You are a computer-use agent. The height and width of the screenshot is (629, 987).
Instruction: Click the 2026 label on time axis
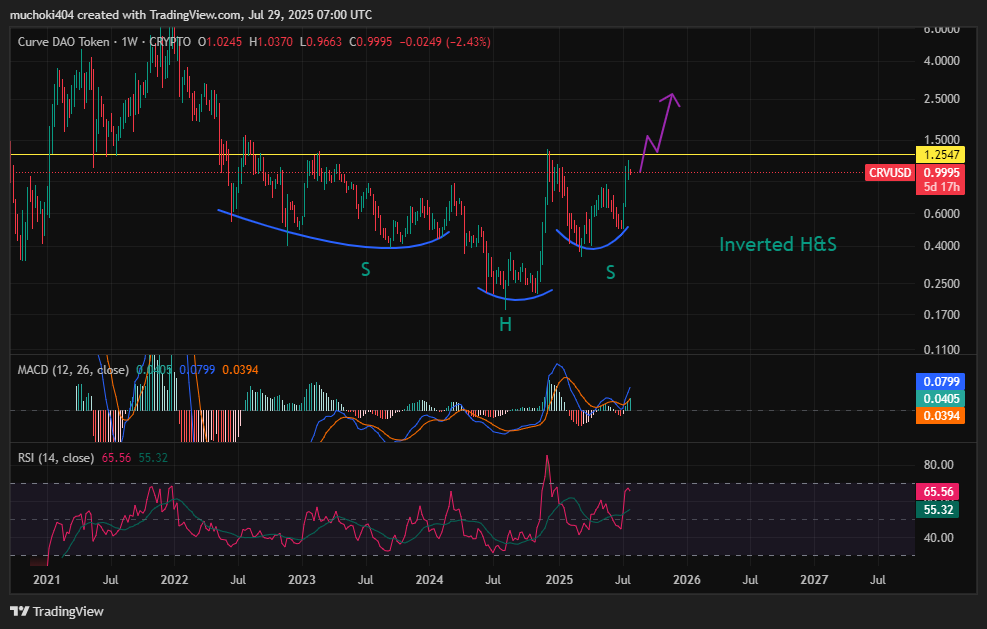(x=686, y=579)
